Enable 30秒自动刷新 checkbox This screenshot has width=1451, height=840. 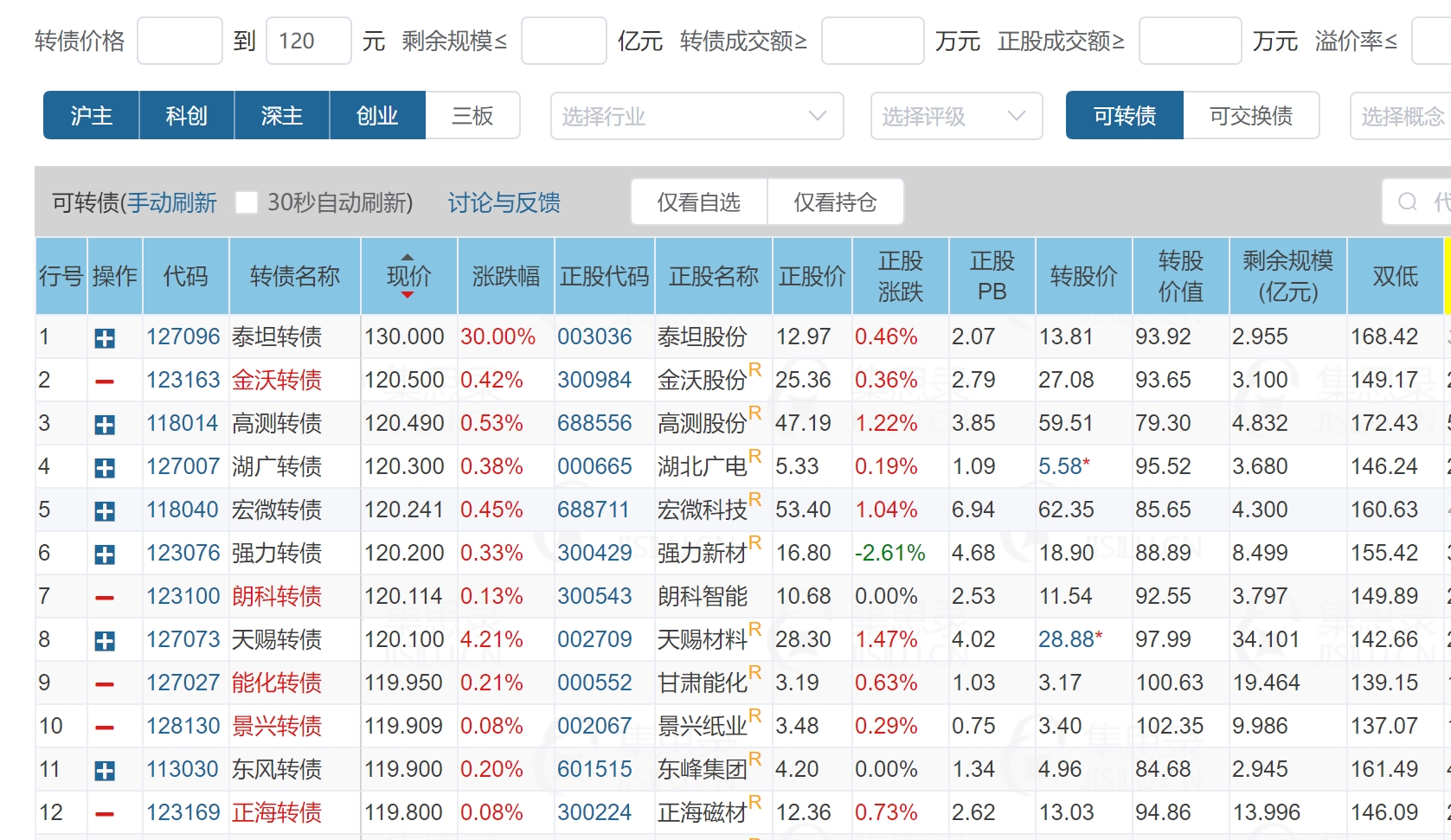tap(247, 202)
